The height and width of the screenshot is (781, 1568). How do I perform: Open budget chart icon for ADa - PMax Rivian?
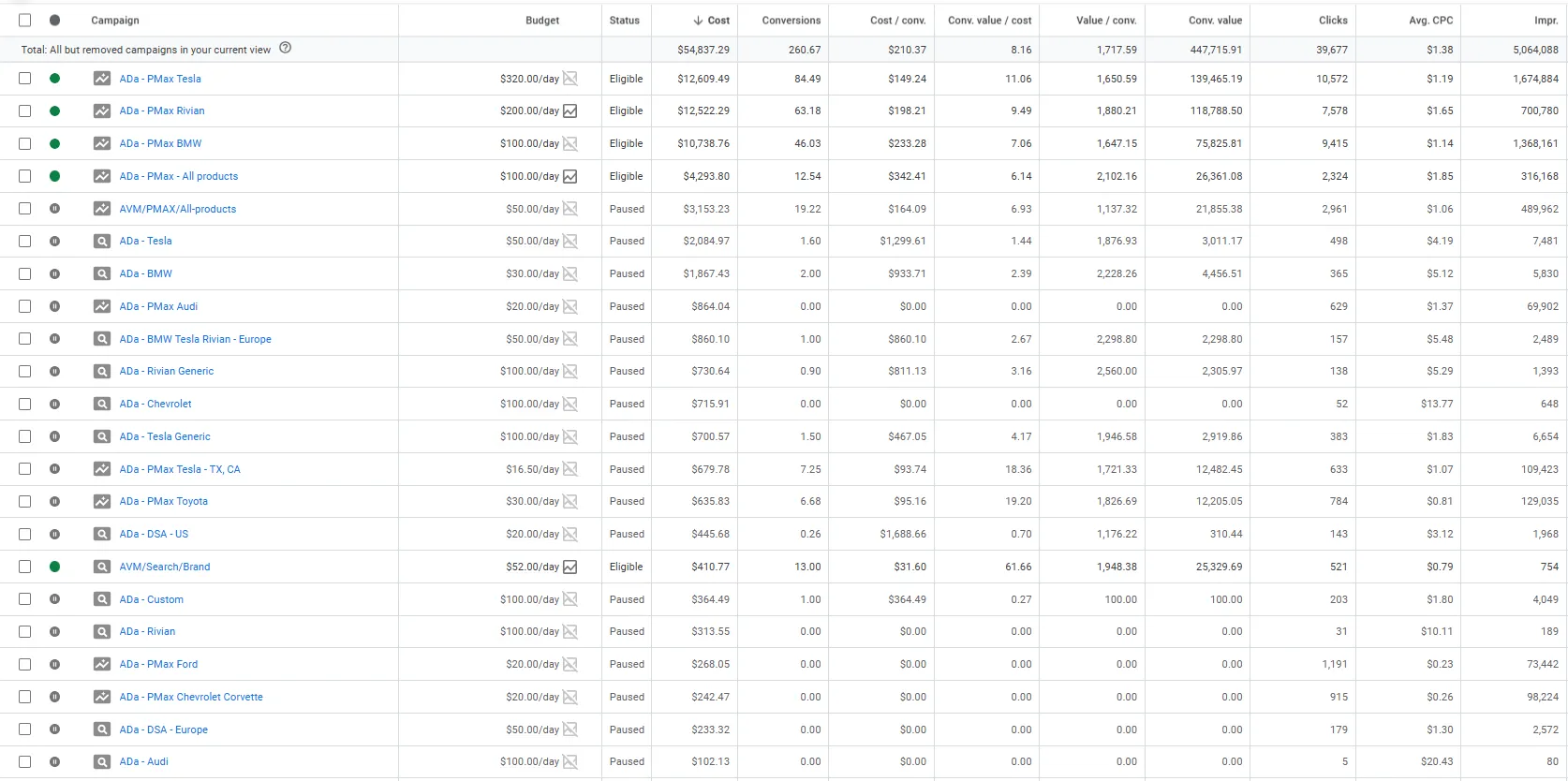click(570, 111)
